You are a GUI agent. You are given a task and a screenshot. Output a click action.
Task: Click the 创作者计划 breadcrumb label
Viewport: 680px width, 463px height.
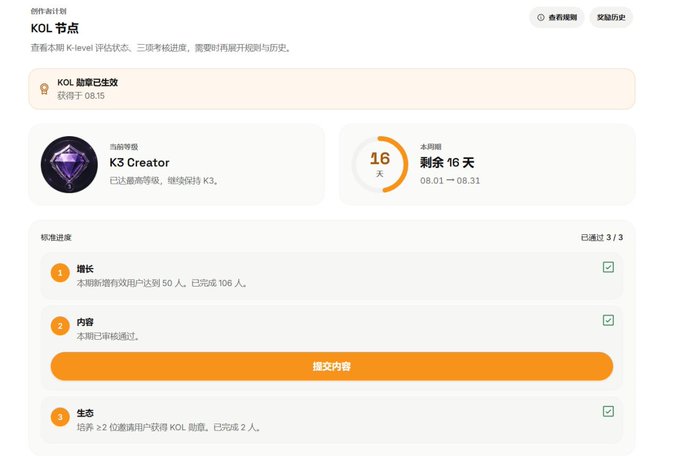pos(48,11)
